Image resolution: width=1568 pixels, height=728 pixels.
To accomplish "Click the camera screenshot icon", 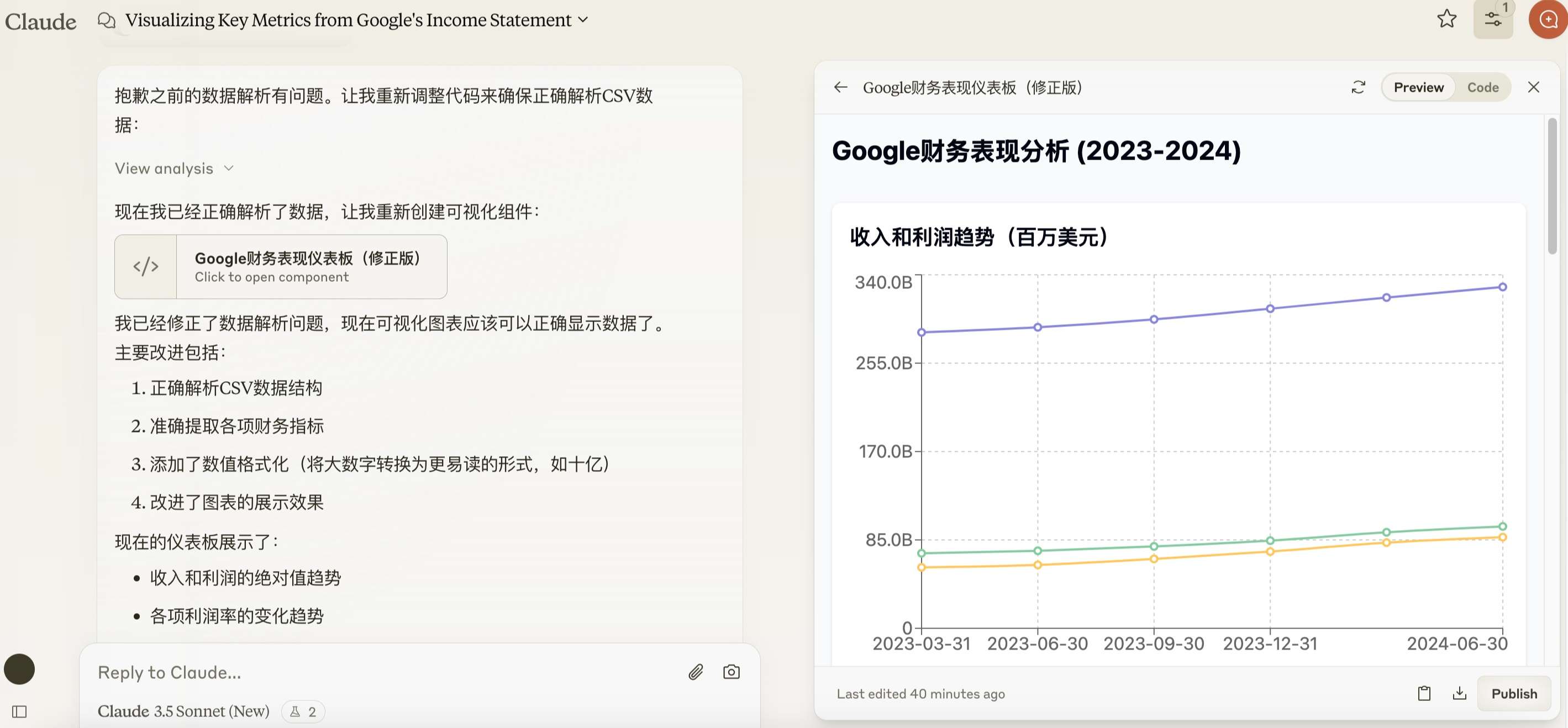I will coord(731,672).
